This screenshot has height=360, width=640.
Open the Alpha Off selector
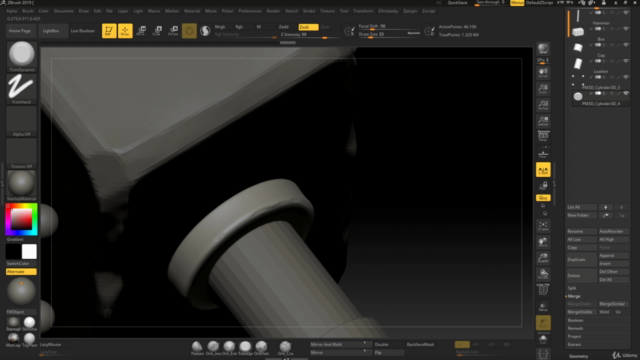[21, 121]
